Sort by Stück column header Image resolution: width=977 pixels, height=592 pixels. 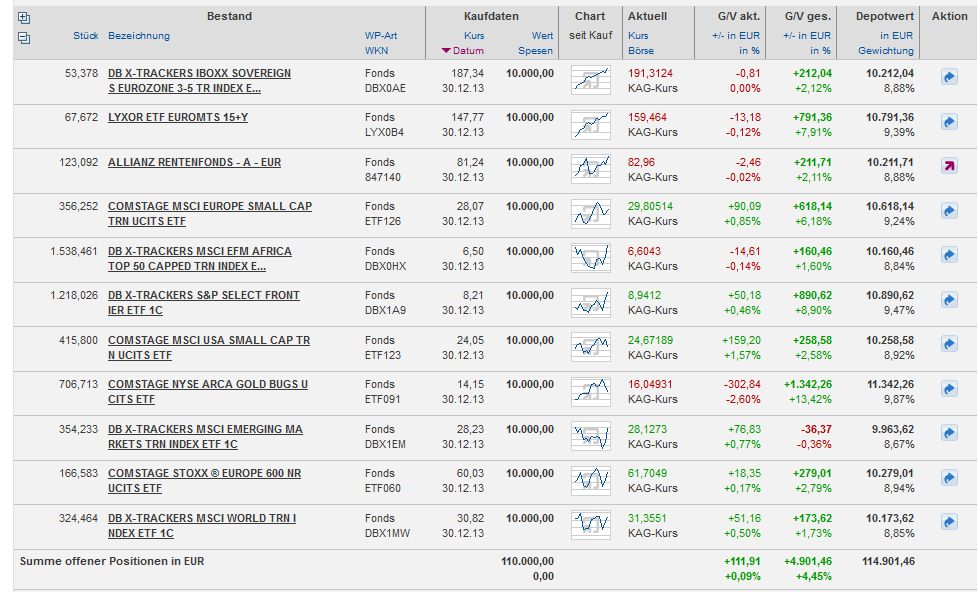[85, 36]
